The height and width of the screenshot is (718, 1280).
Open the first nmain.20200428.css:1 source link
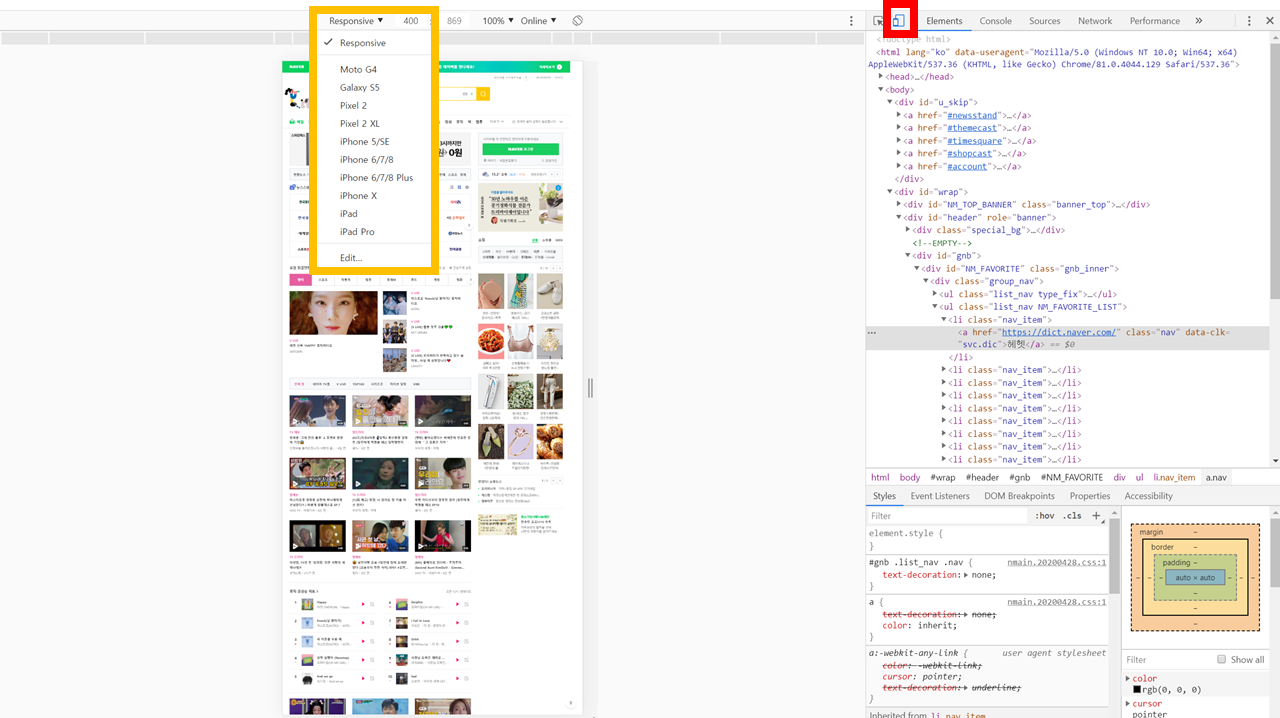1057,563
